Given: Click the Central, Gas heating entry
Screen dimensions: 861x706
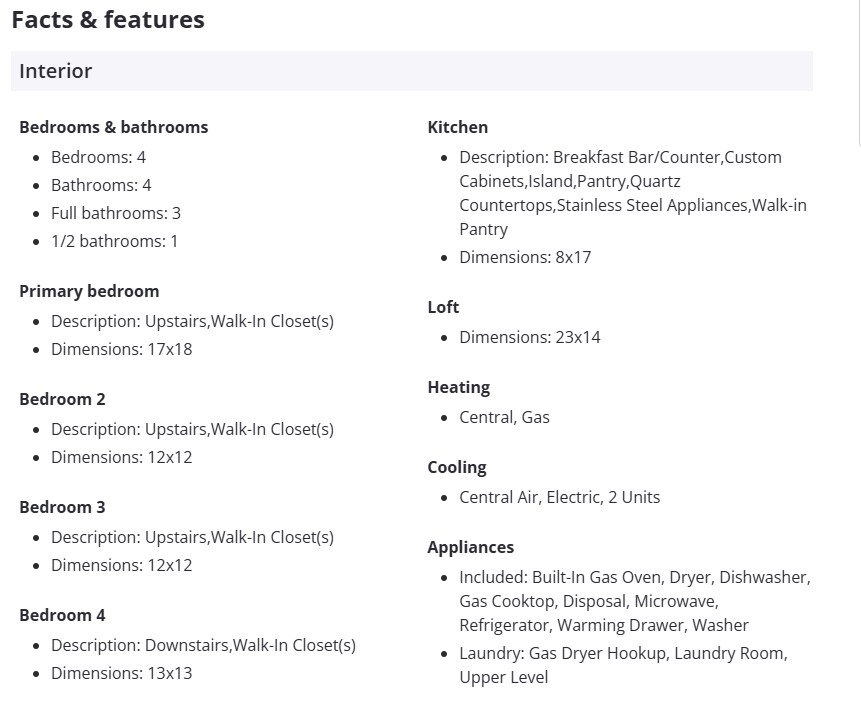Looking at the screenshot, I should tap(504, 417).
